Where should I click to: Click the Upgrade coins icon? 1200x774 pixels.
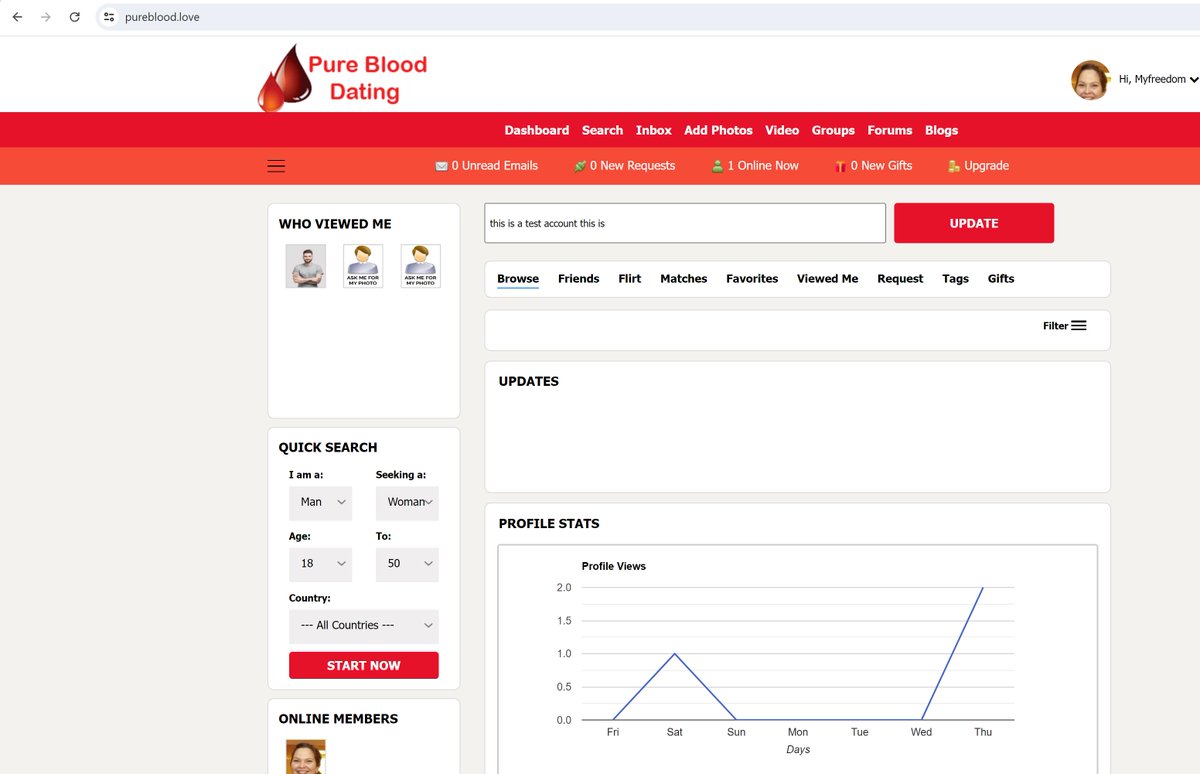click(954, 166)
